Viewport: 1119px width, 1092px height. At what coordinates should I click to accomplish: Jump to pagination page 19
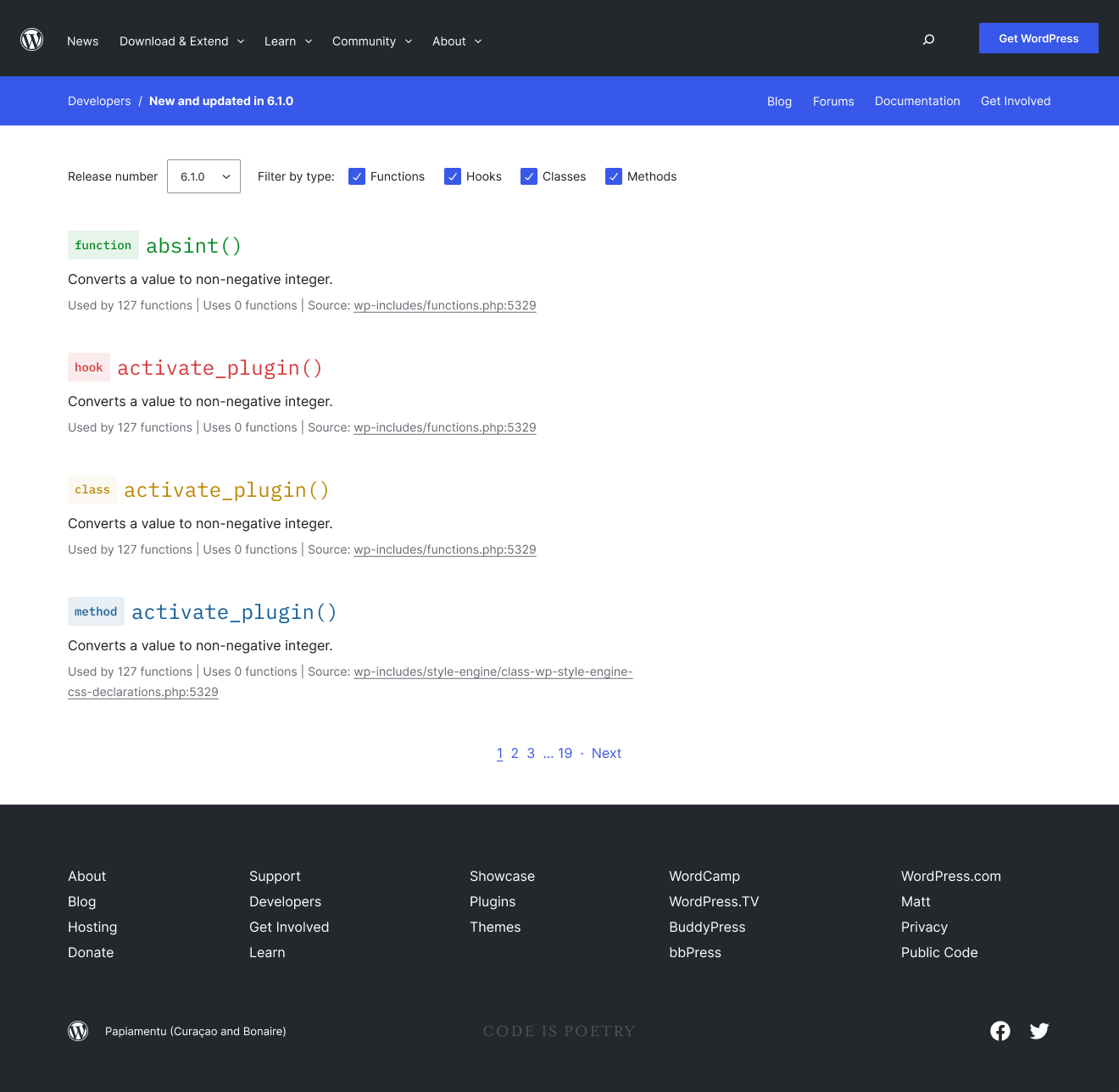[x=565, y=753]
